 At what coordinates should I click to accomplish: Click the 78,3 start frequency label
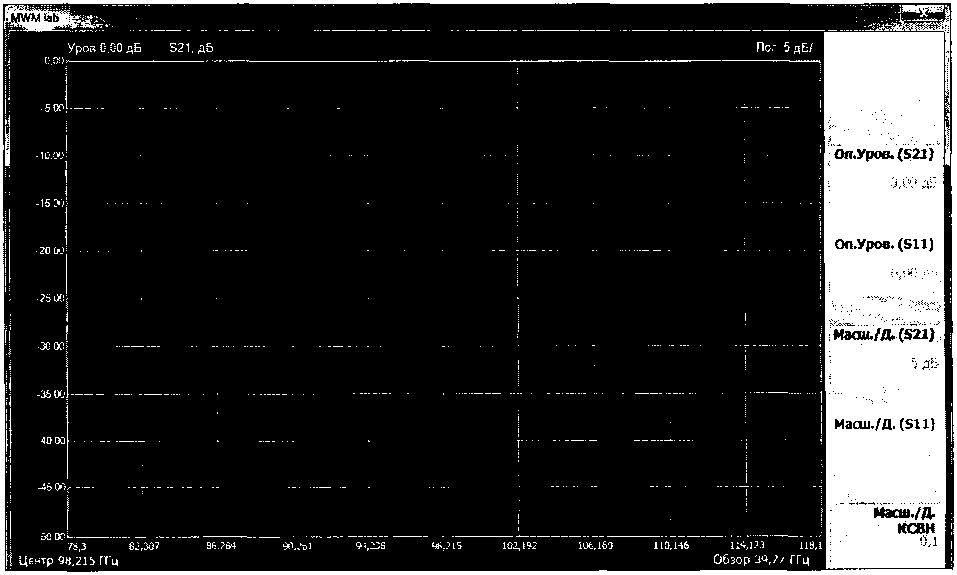(x=78, y=546)
